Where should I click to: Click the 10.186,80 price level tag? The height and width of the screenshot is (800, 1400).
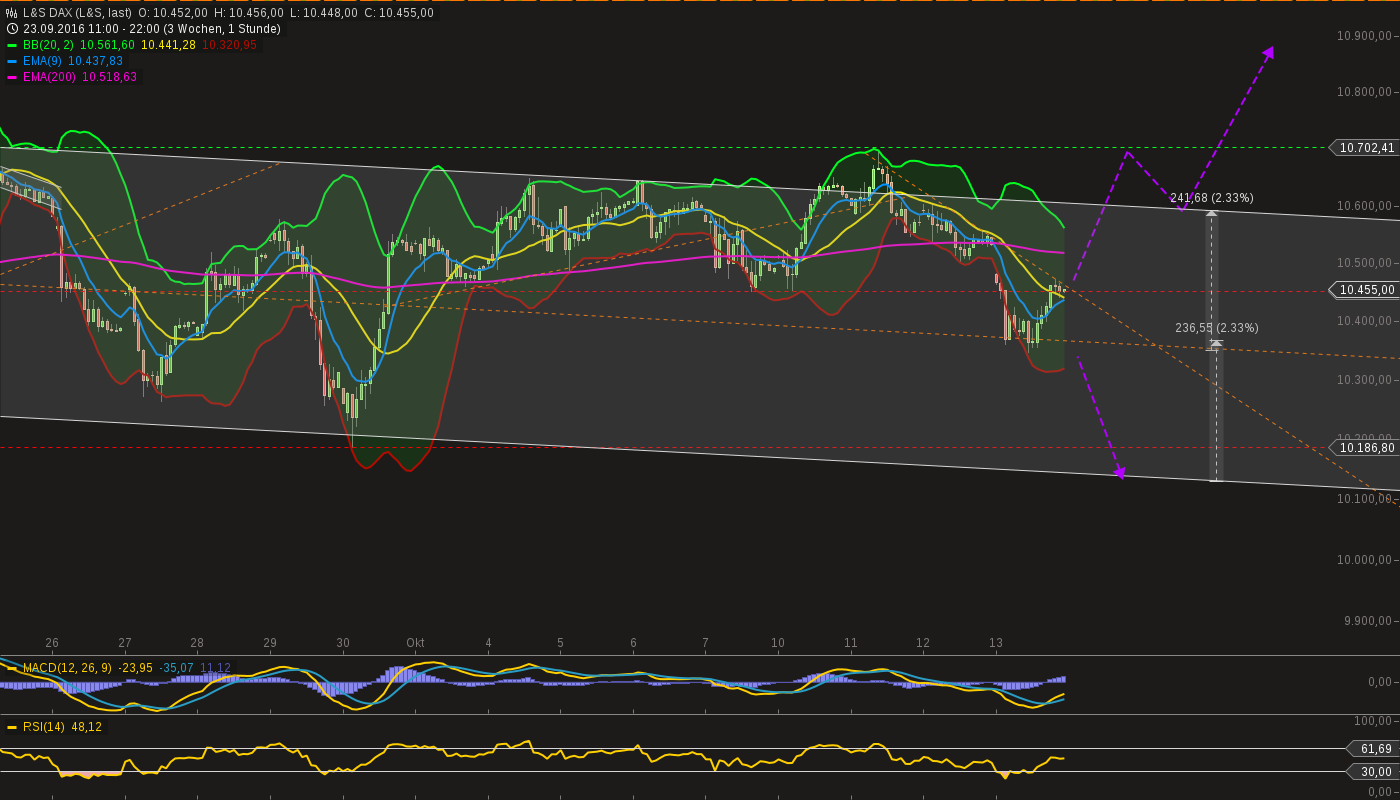coord(1366,448)
